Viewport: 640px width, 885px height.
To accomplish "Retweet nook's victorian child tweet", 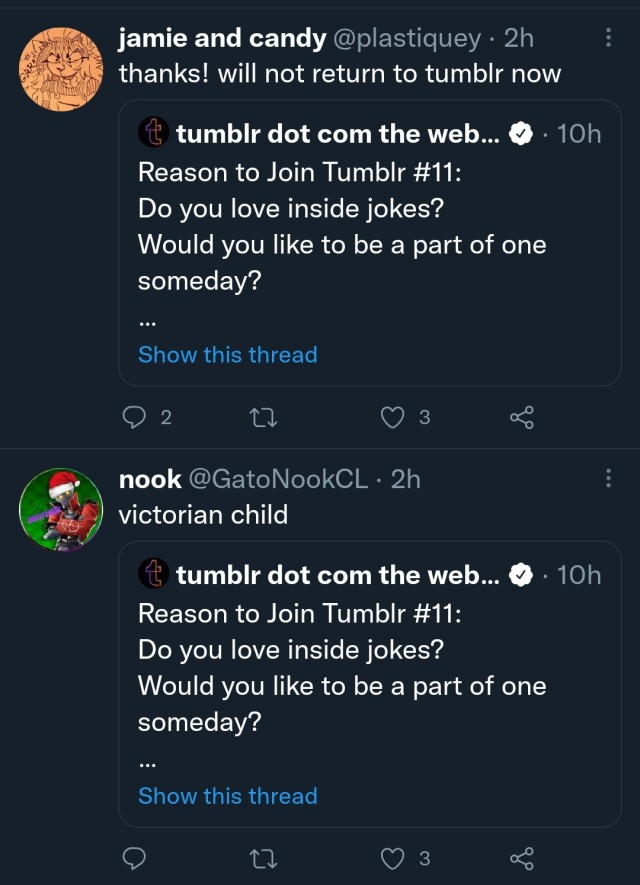I will pos(263,858).
